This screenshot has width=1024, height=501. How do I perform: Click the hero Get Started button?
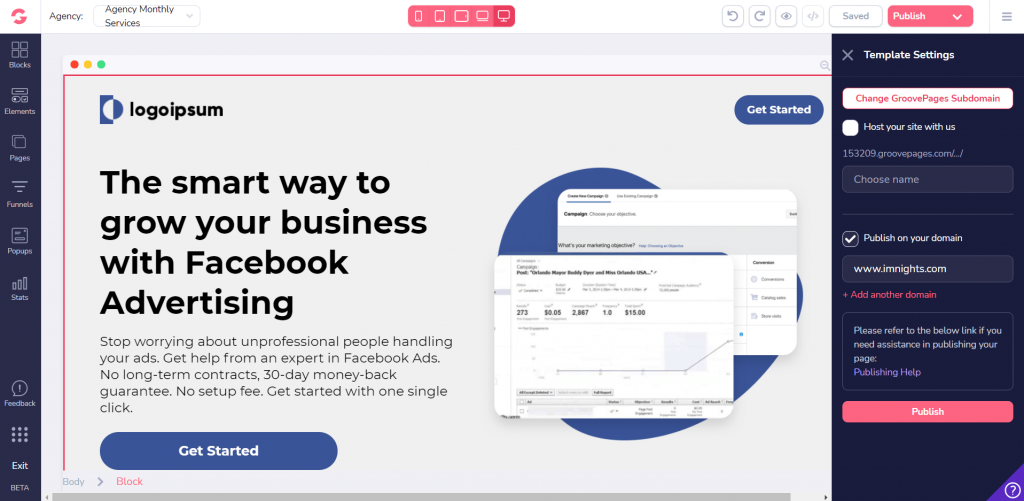(x=219, y=451)
